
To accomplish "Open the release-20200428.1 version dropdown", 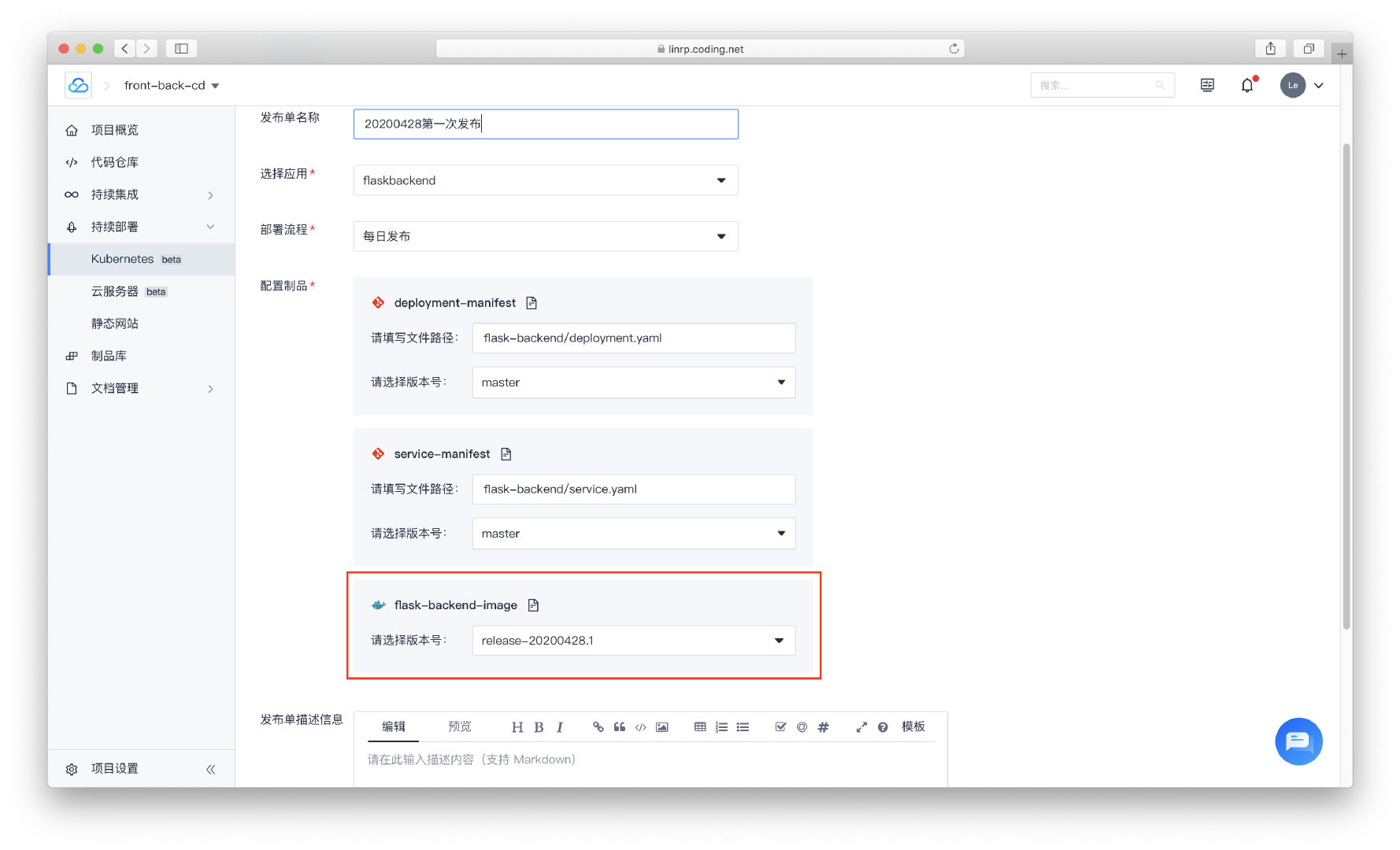I will [634, 641].
